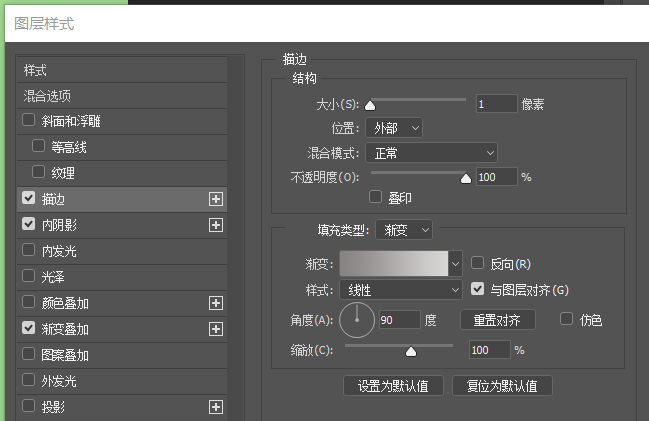Uncheck 与图层对齐(G) option

(478, 289)
